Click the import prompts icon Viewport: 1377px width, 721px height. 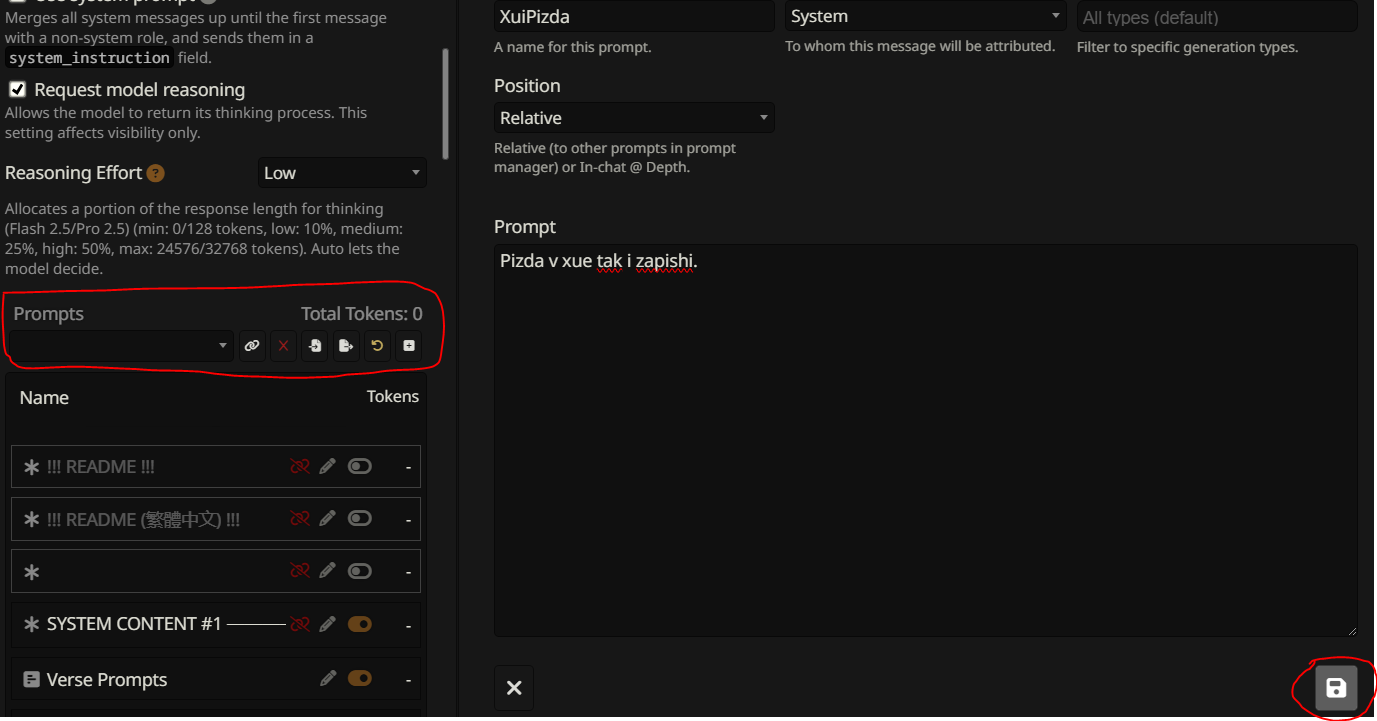click(315, 346)
